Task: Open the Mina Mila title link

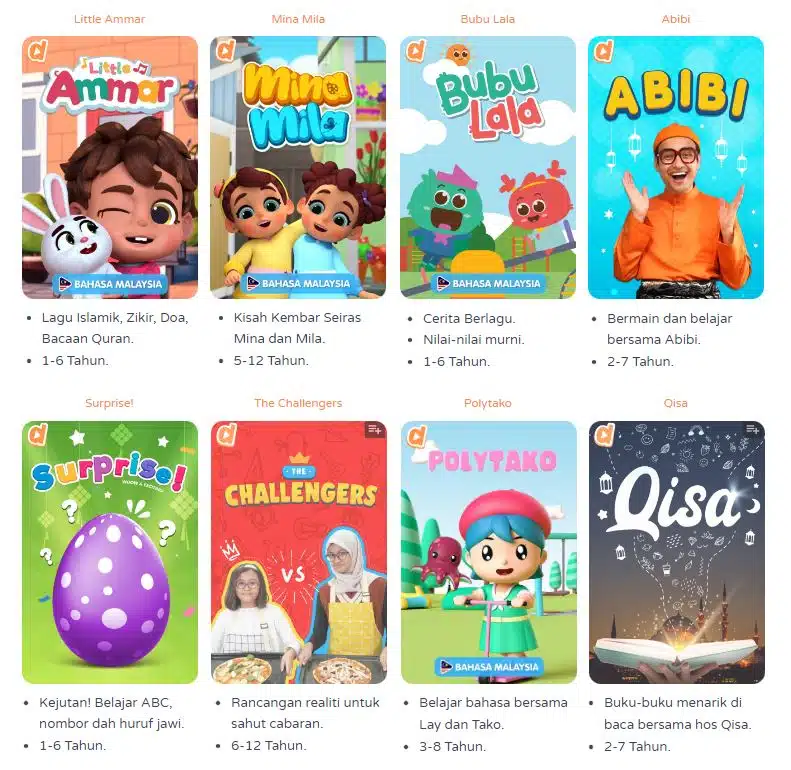Action: tap(298, 19)
